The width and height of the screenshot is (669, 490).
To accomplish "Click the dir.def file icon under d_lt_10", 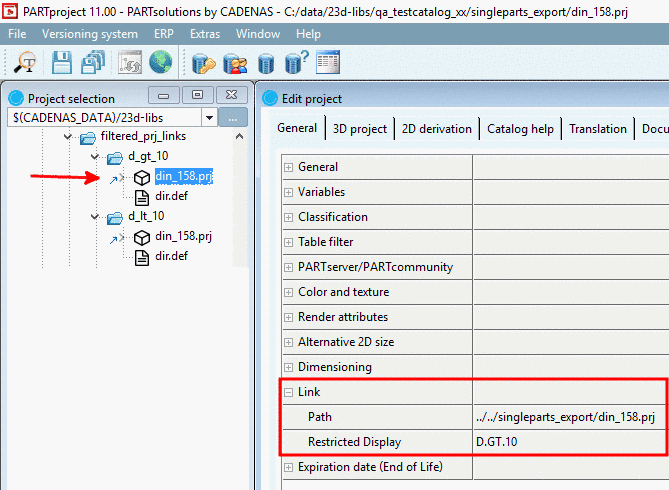I will click(x=142, y=257).
